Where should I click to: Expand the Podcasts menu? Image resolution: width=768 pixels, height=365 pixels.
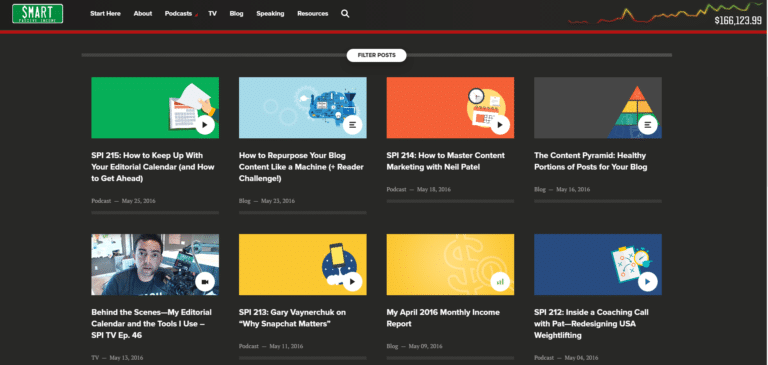click(x=179, y=14)
